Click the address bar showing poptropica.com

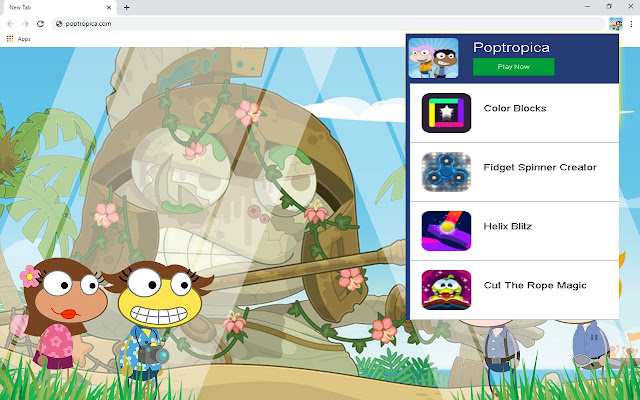[x=329, y=24]
